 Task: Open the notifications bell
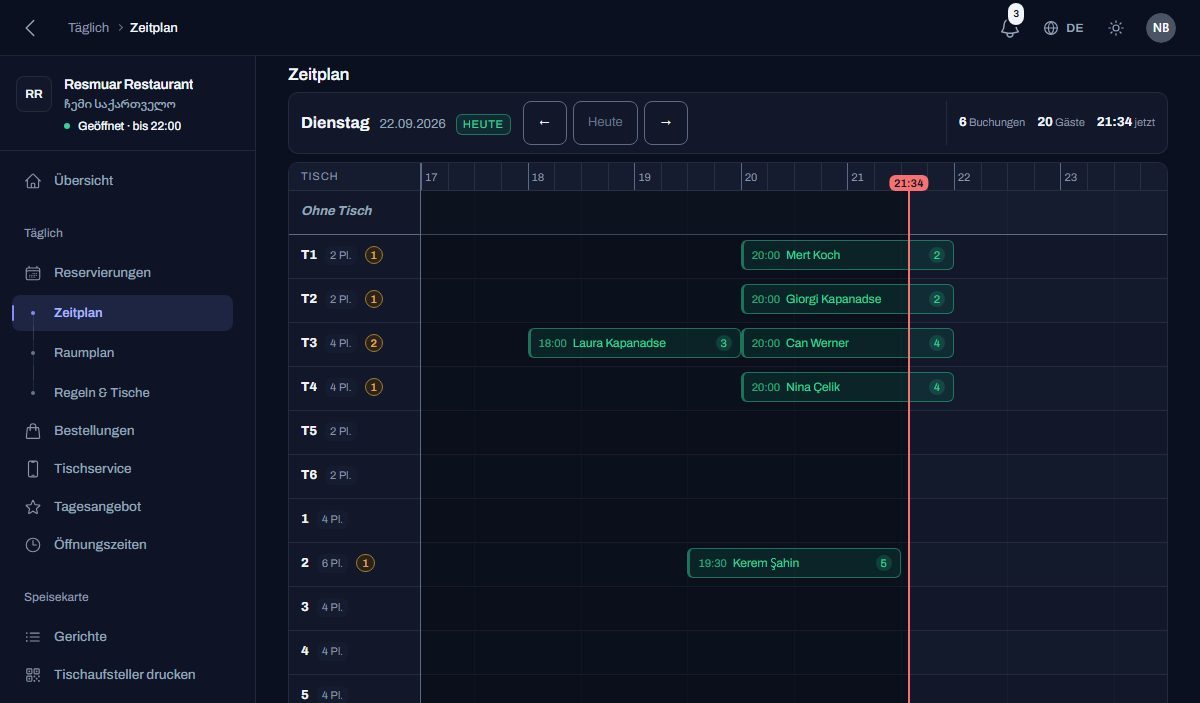(1010, 28)
